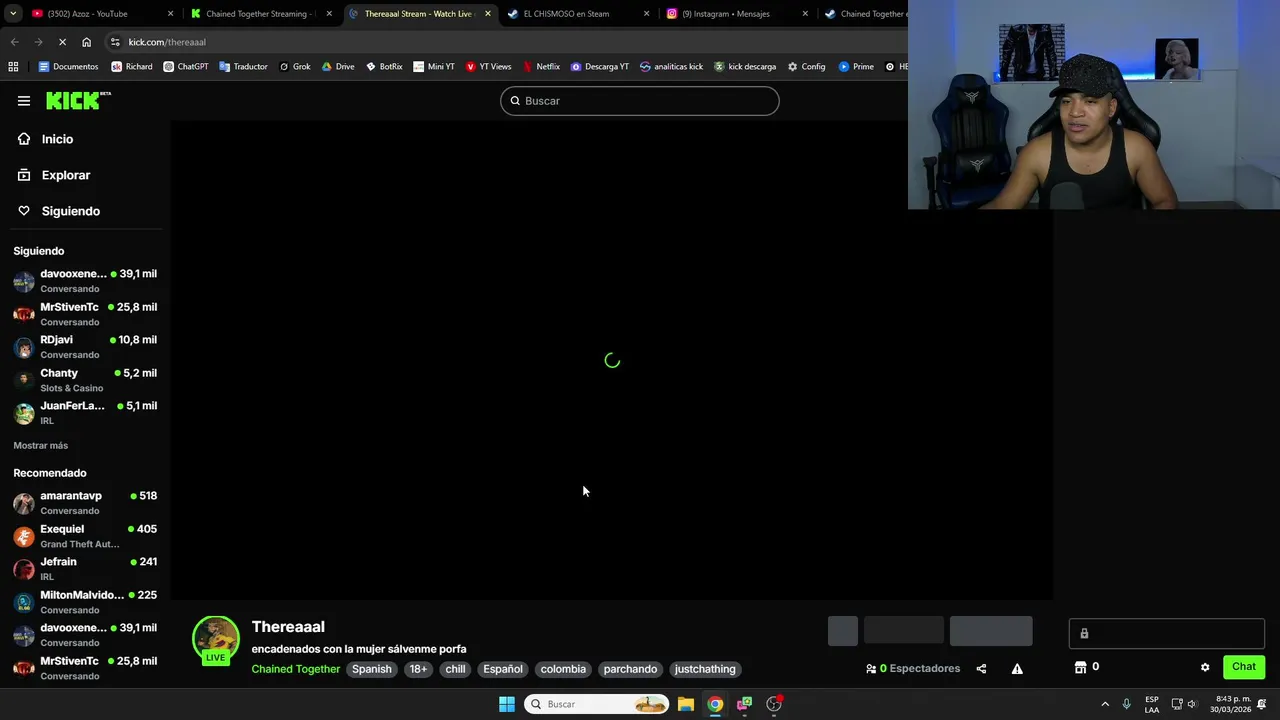The height and width of the screenshot is (720, 1280).
Task: Click the Thereaaal channel name
Action: [288, 627]
